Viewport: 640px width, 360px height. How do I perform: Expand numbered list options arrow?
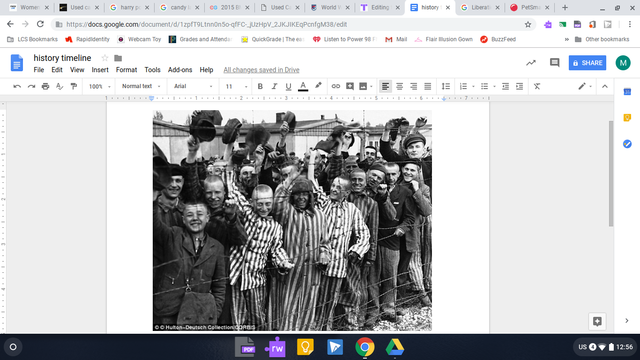point(473,87)
